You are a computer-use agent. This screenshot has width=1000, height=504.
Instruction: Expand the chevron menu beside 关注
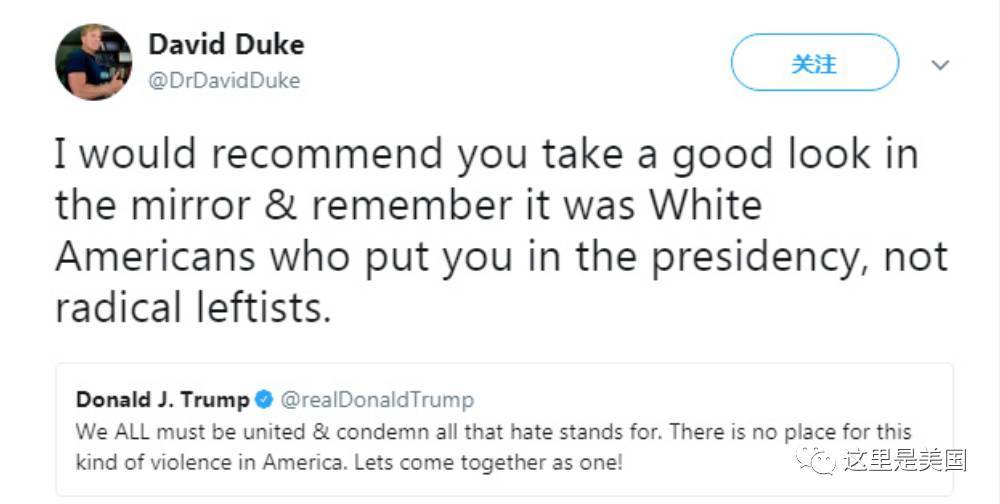[940, 65]
